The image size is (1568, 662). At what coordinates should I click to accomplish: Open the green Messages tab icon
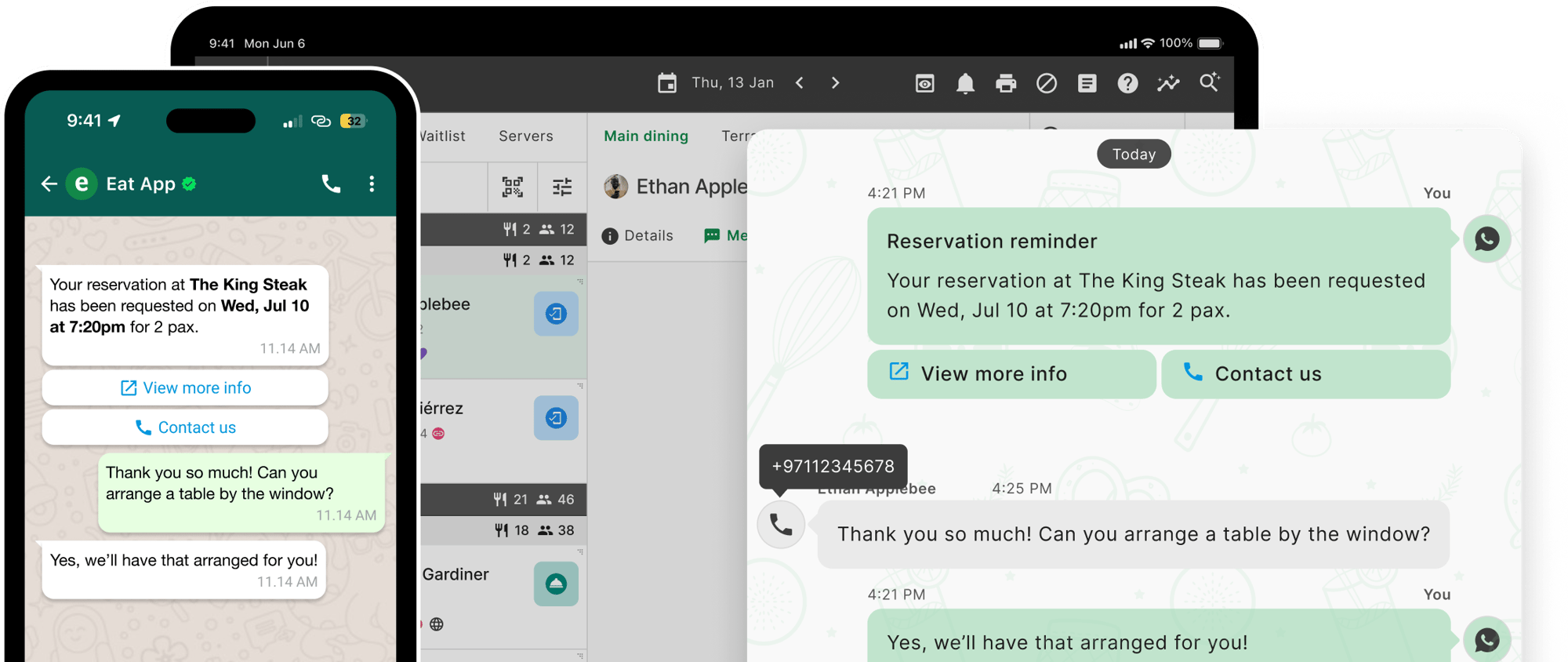pyautogui.click(x=712, y=235)
